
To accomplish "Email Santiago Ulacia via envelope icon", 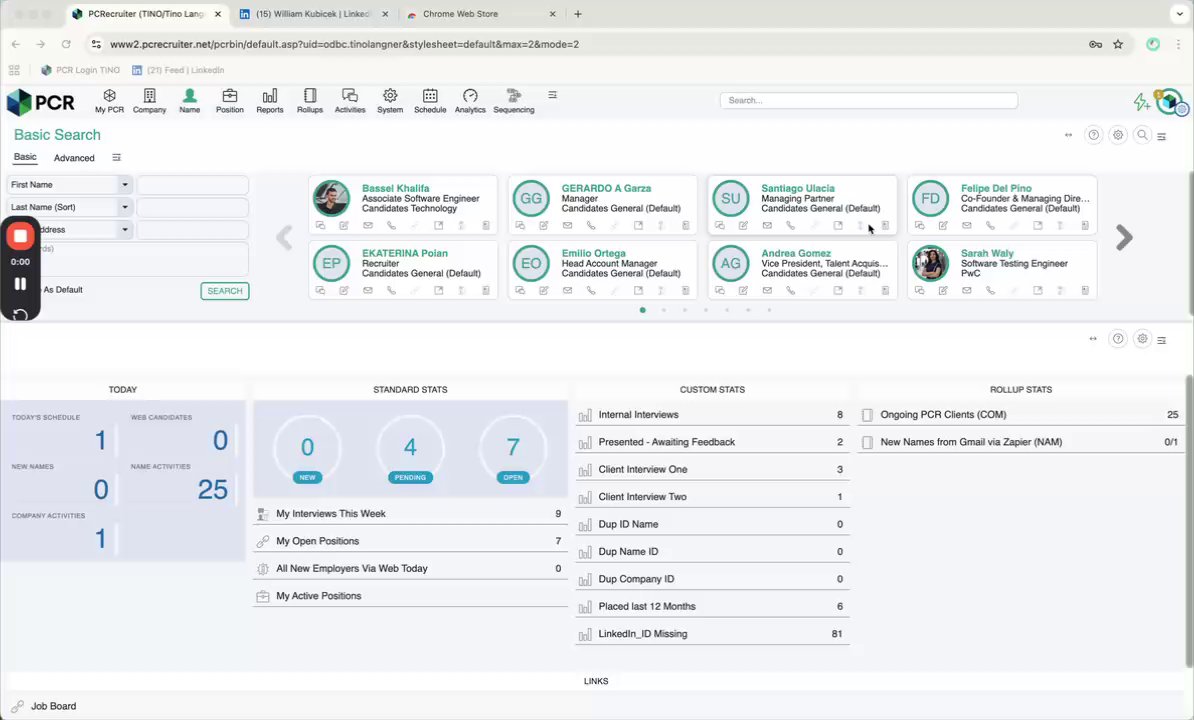I will [767, 225].
